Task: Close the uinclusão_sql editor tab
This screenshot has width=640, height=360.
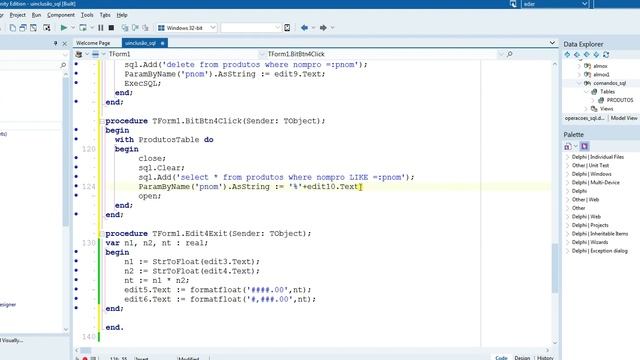Action: (x=162, y=43)
